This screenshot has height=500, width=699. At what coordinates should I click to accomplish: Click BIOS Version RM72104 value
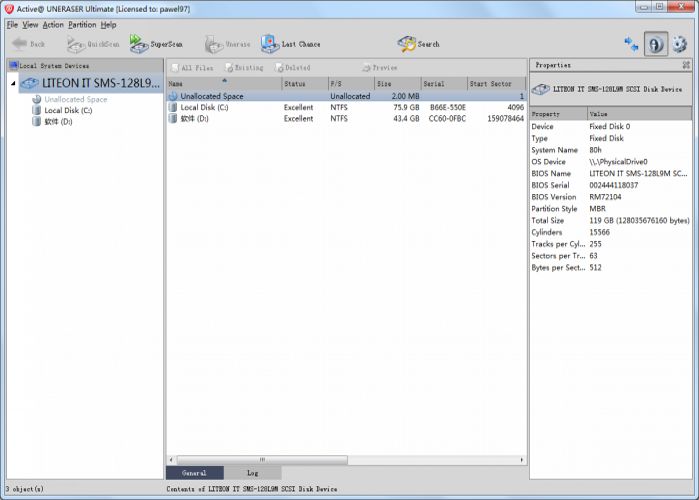[605, 197]
